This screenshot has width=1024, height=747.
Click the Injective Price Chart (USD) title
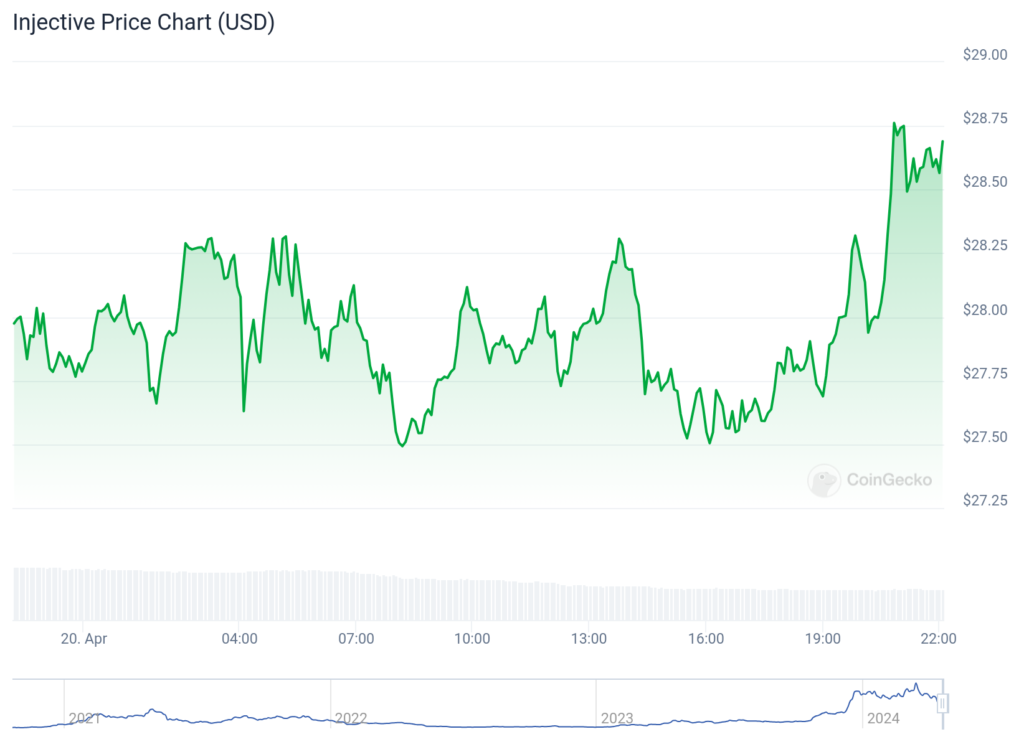(x=144, y=22)
